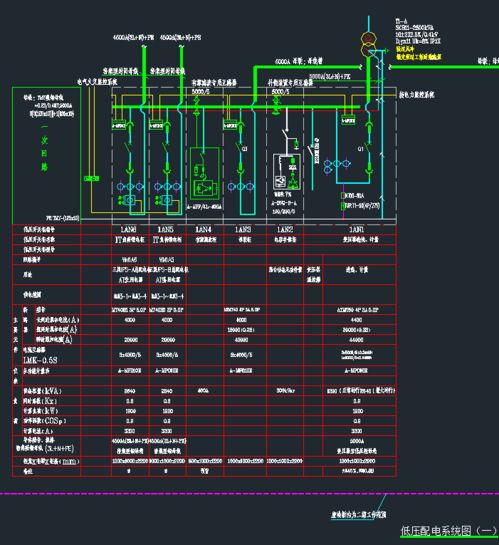Click the Q3 circuit breaker symbol

coord(239,148)
